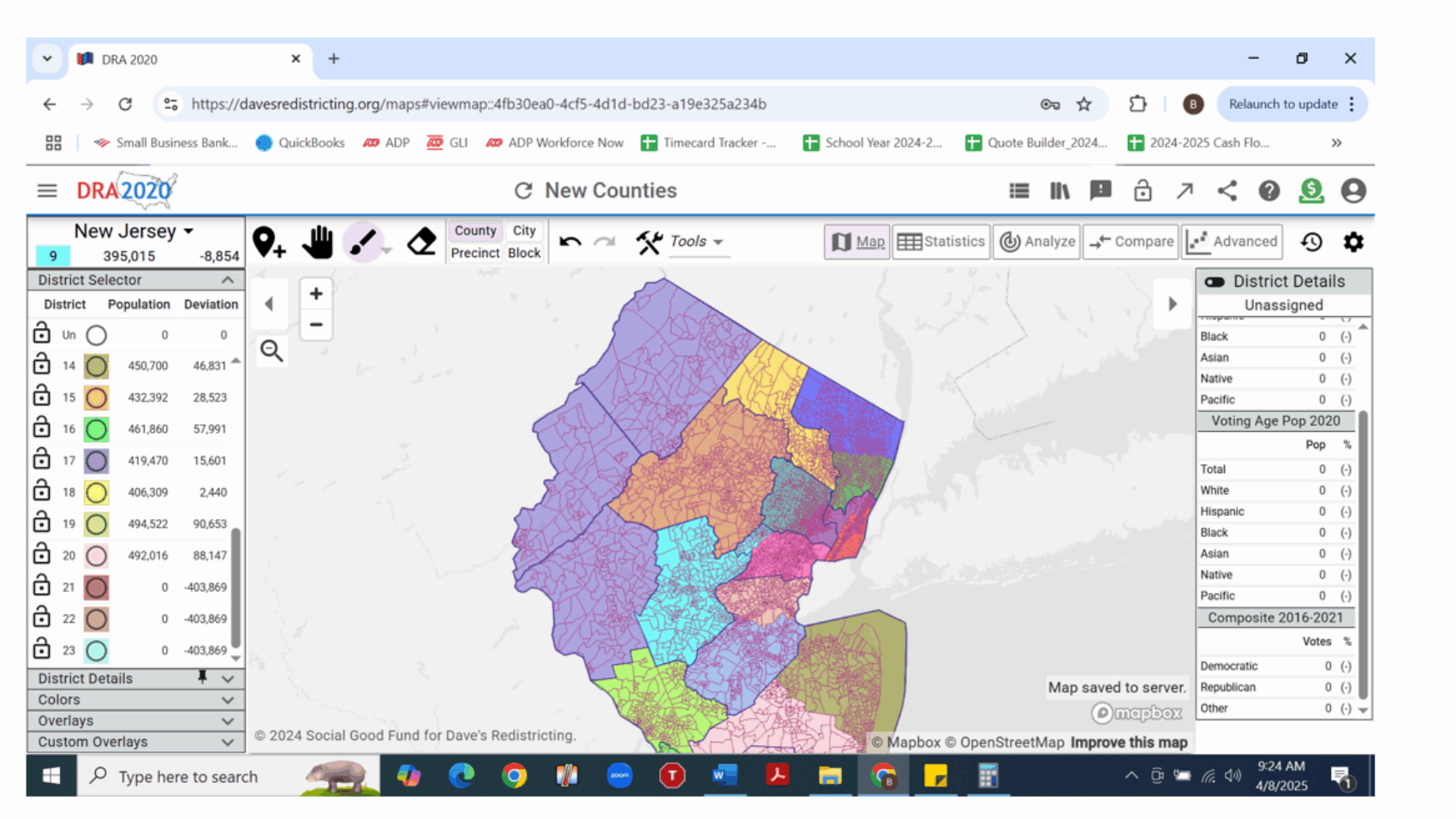Switch to the Advanced tab
This screenshot has height=819, width=1456.
coord(1232,242)
